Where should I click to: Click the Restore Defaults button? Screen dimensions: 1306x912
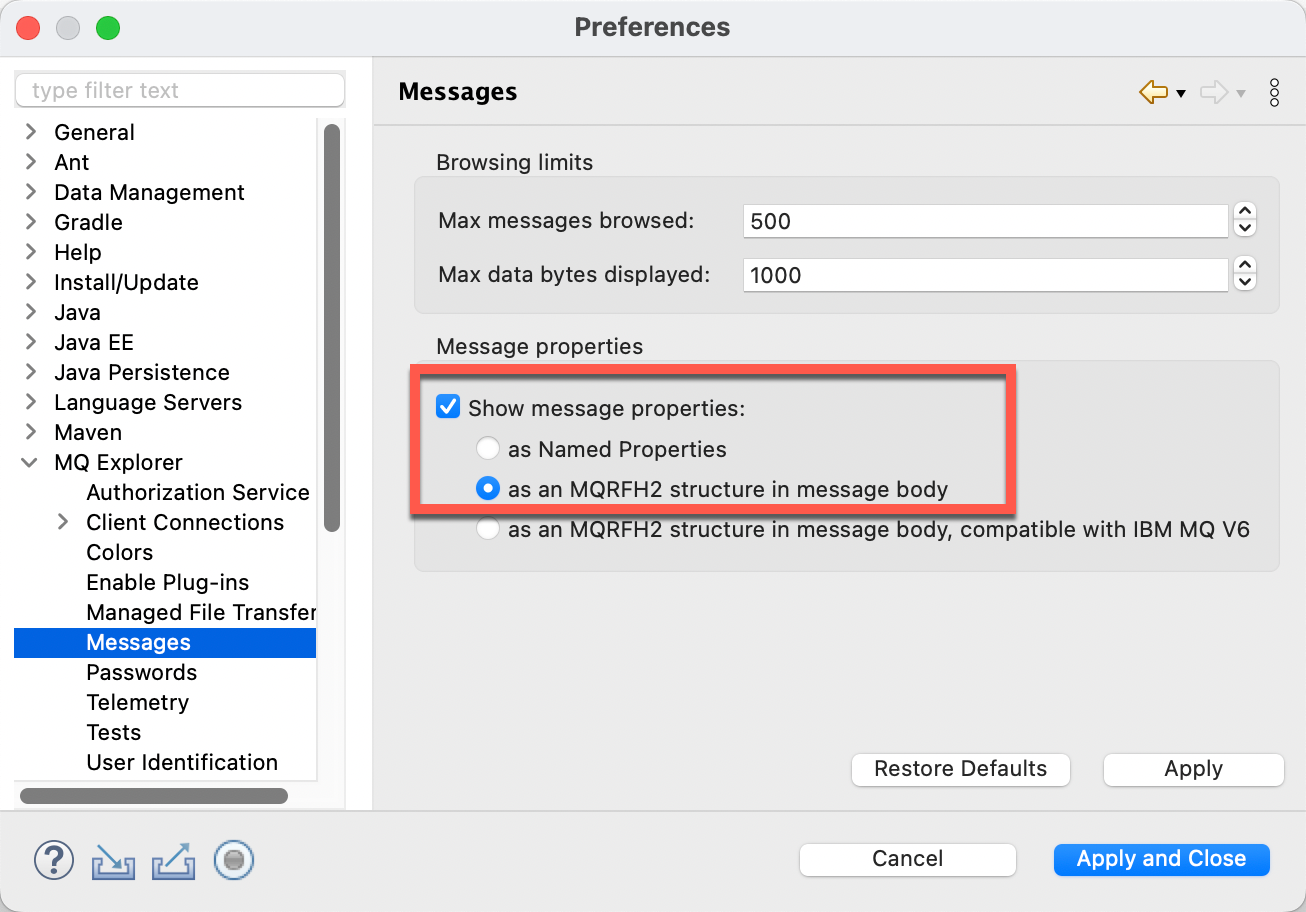[960, 769]
